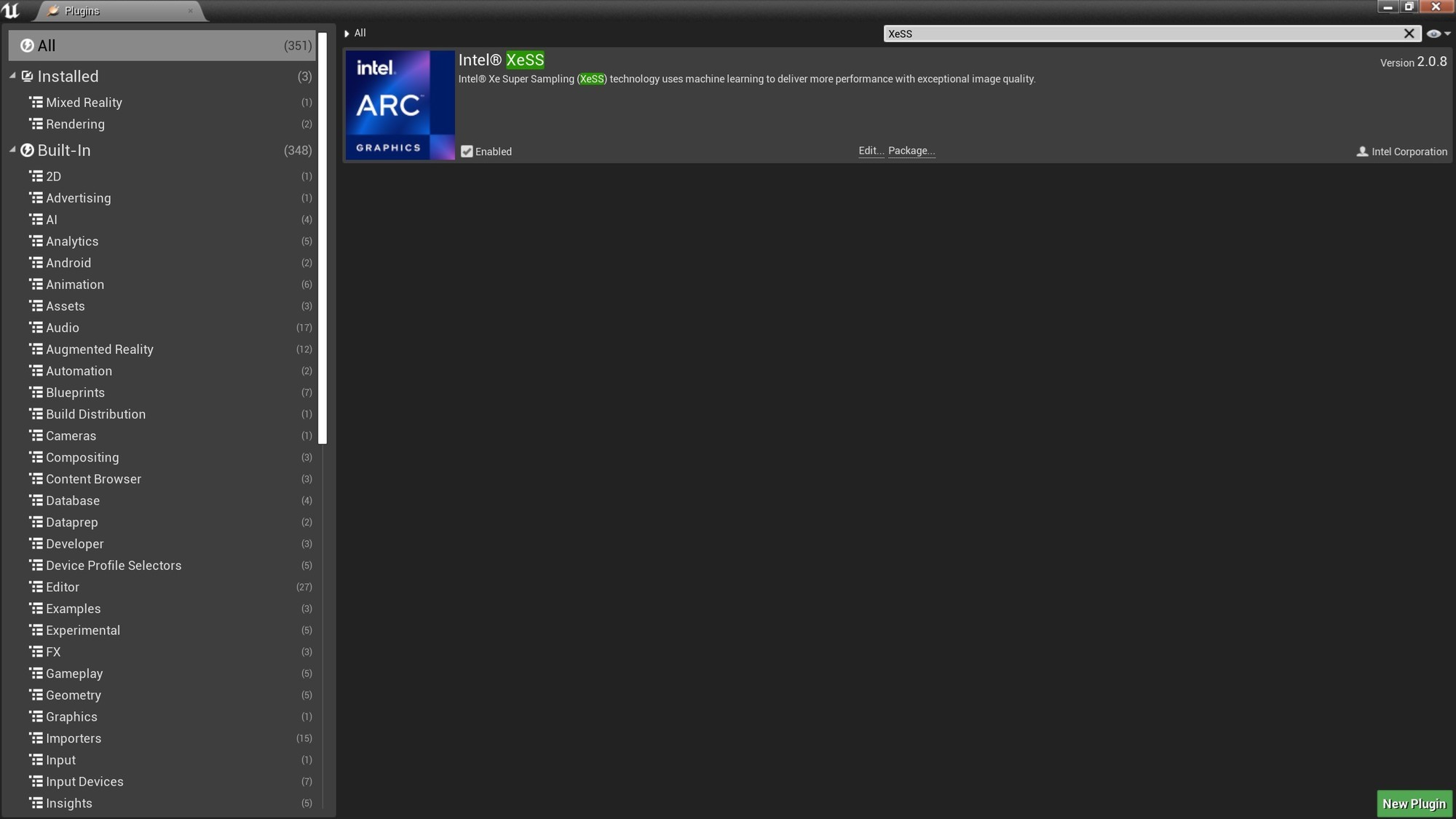
Task: Click the Intel ARC Graphics thumbnail
Action: pyautogui.click(x=400, y=105)
